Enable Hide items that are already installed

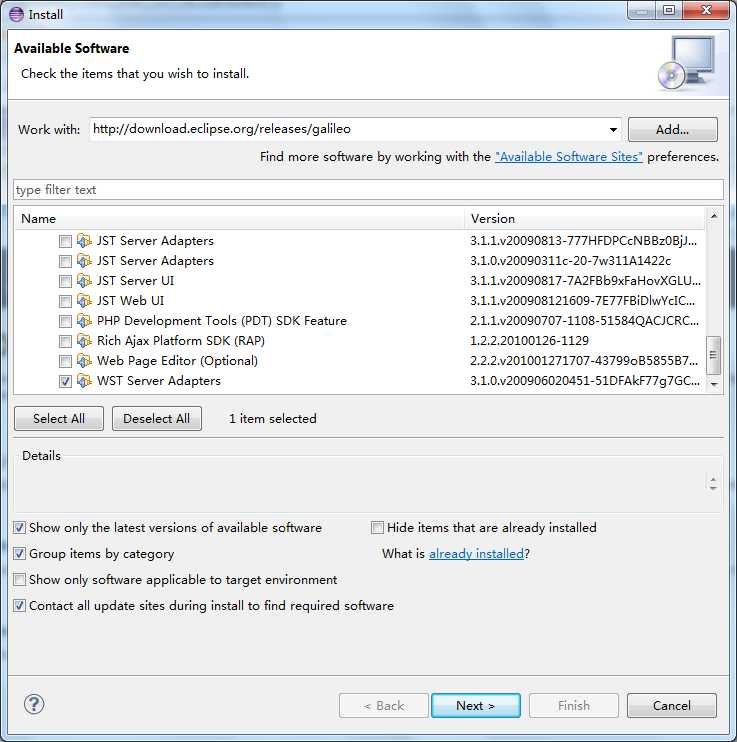(377, 528)
